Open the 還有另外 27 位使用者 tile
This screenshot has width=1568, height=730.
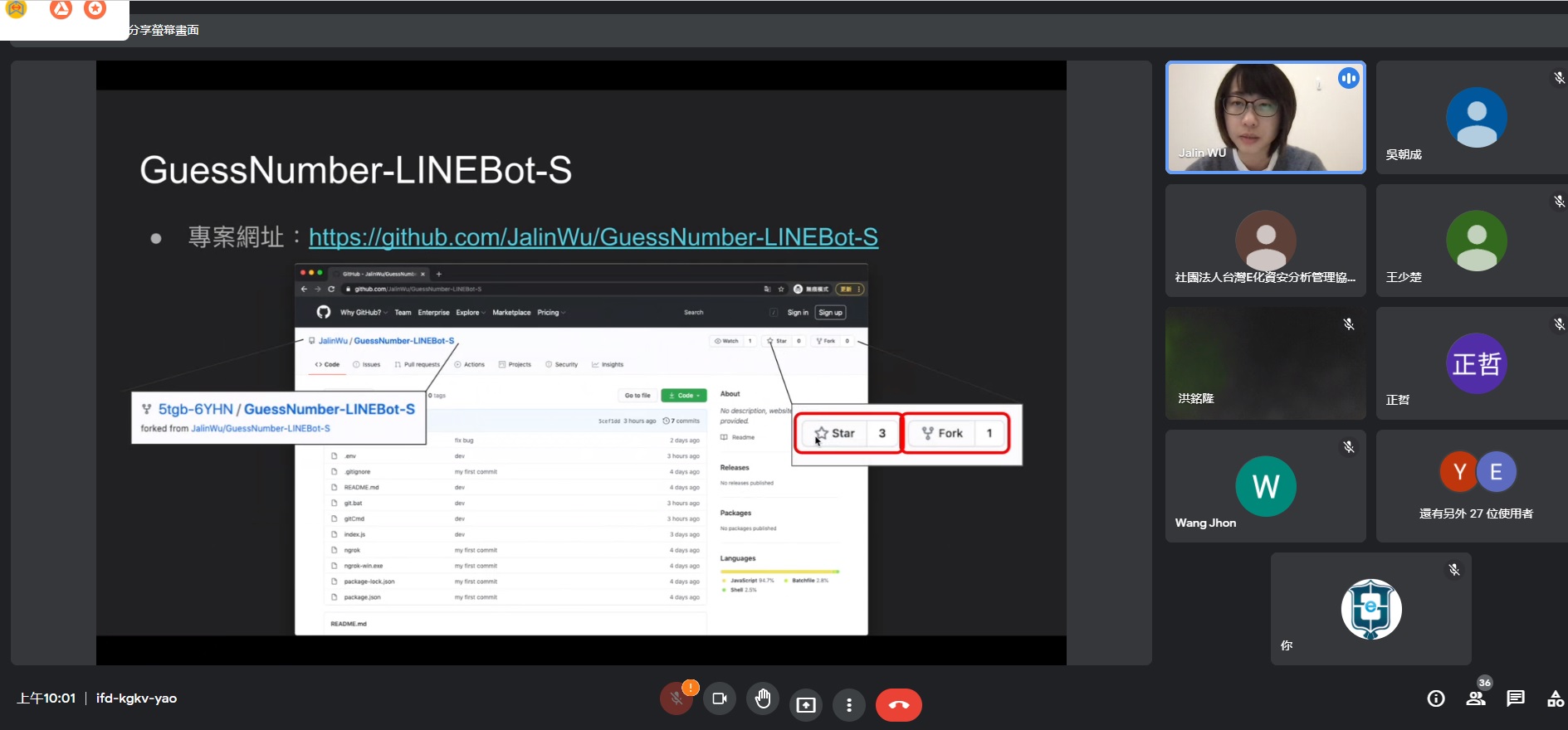[x=1472, y=486]
